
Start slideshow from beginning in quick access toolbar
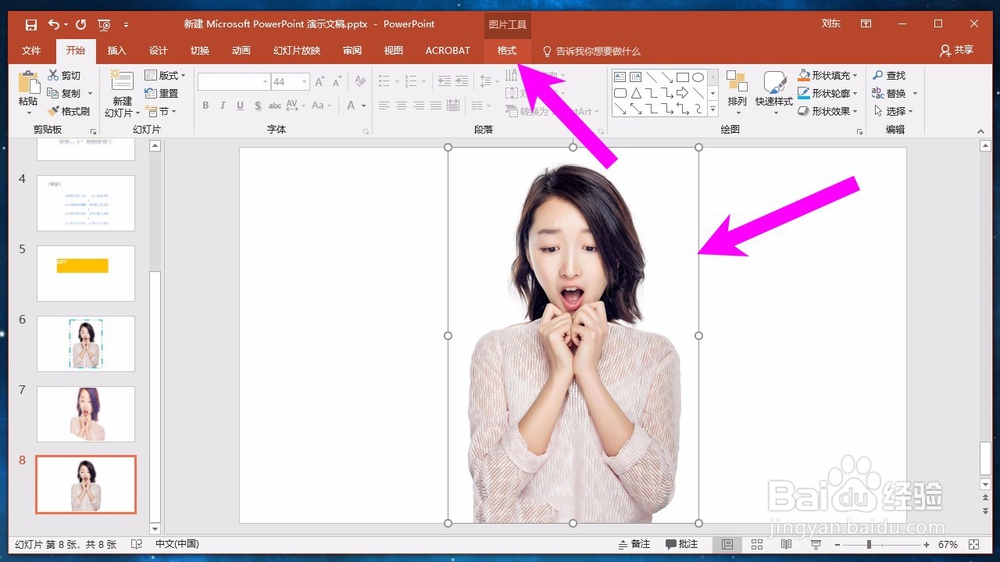pos(104,25)
